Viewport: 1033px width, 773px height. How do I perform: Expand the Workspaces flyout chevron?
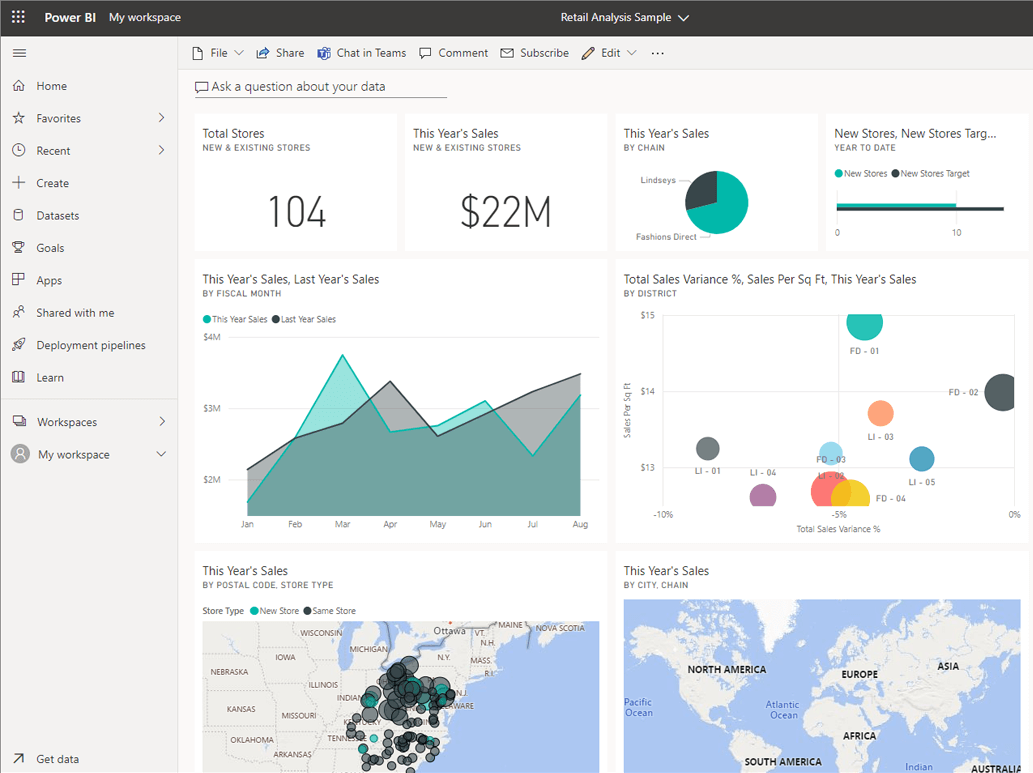pos(161,421)
